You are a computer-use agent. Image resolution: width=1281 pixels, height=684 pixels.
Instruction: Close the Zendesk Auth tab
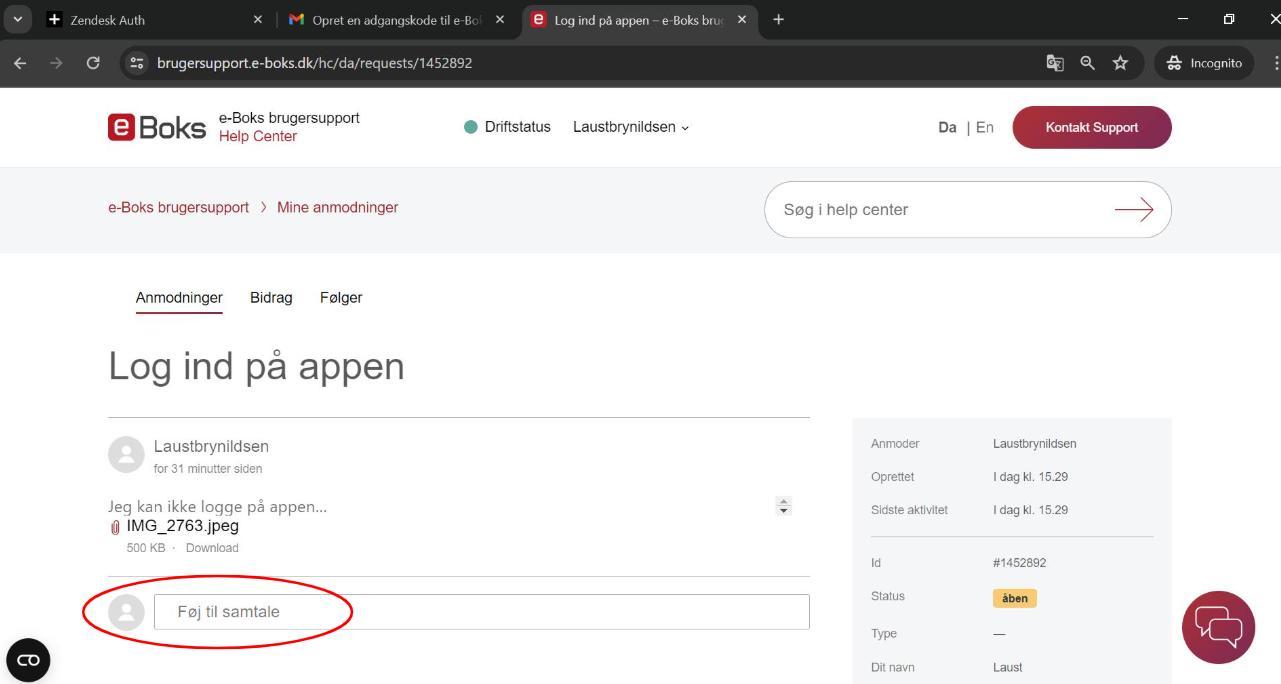tap(257, 19)
